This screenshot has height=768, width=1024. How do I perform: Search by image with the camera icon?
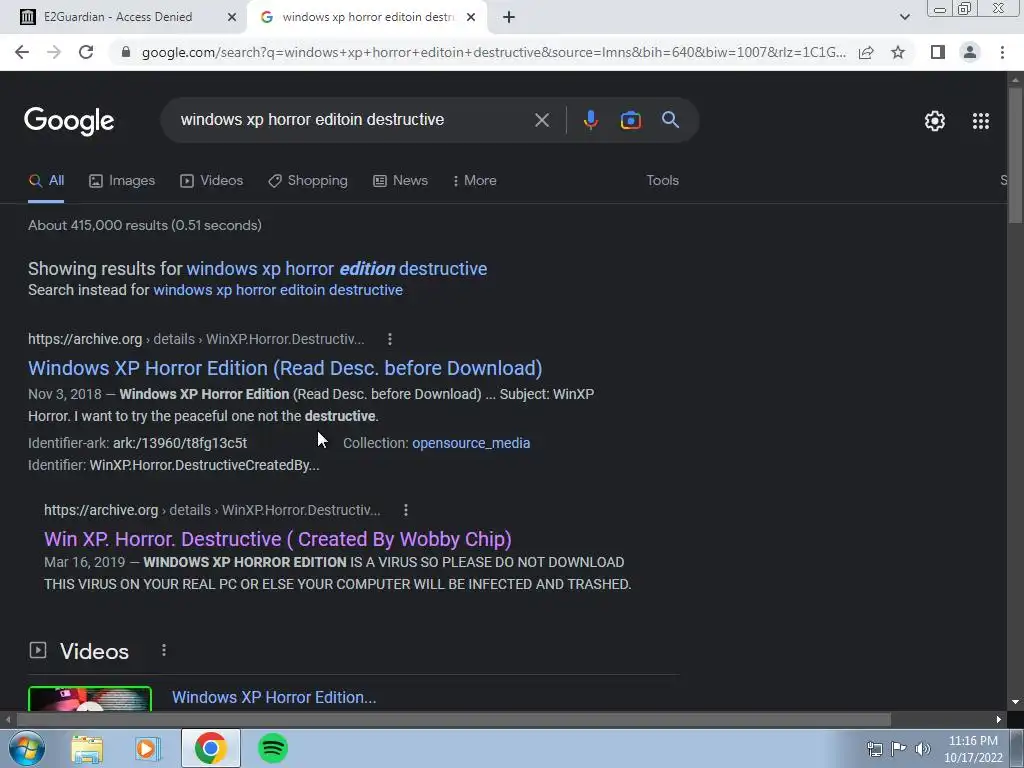coord(630,120)
